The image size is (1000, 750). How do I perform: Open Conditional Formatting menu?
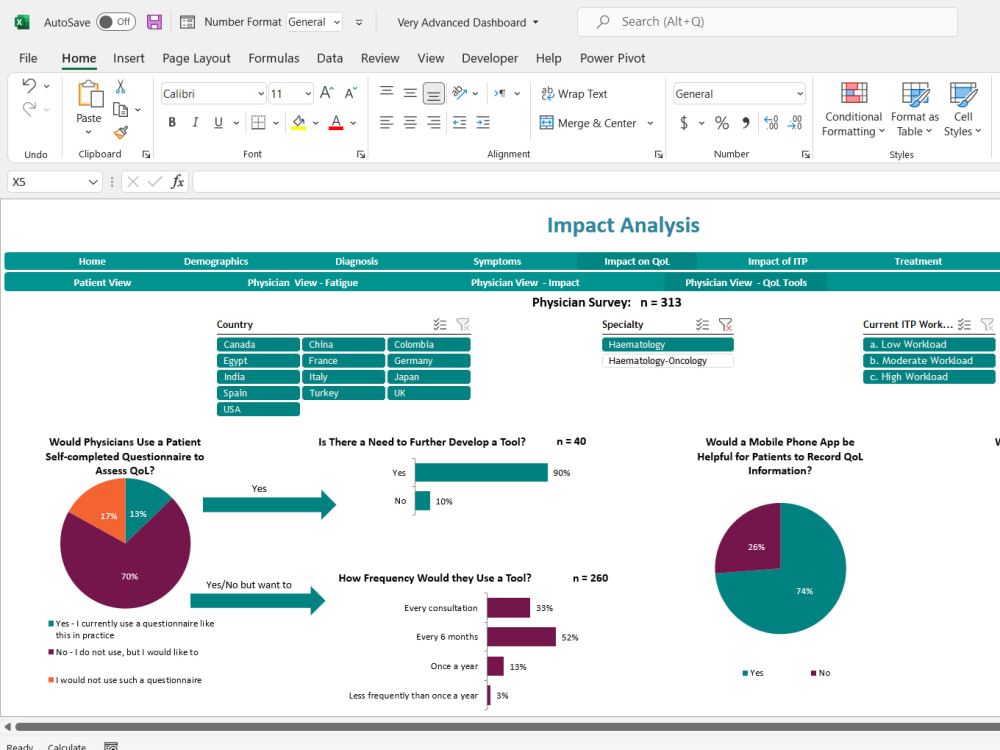pos(853,110)
